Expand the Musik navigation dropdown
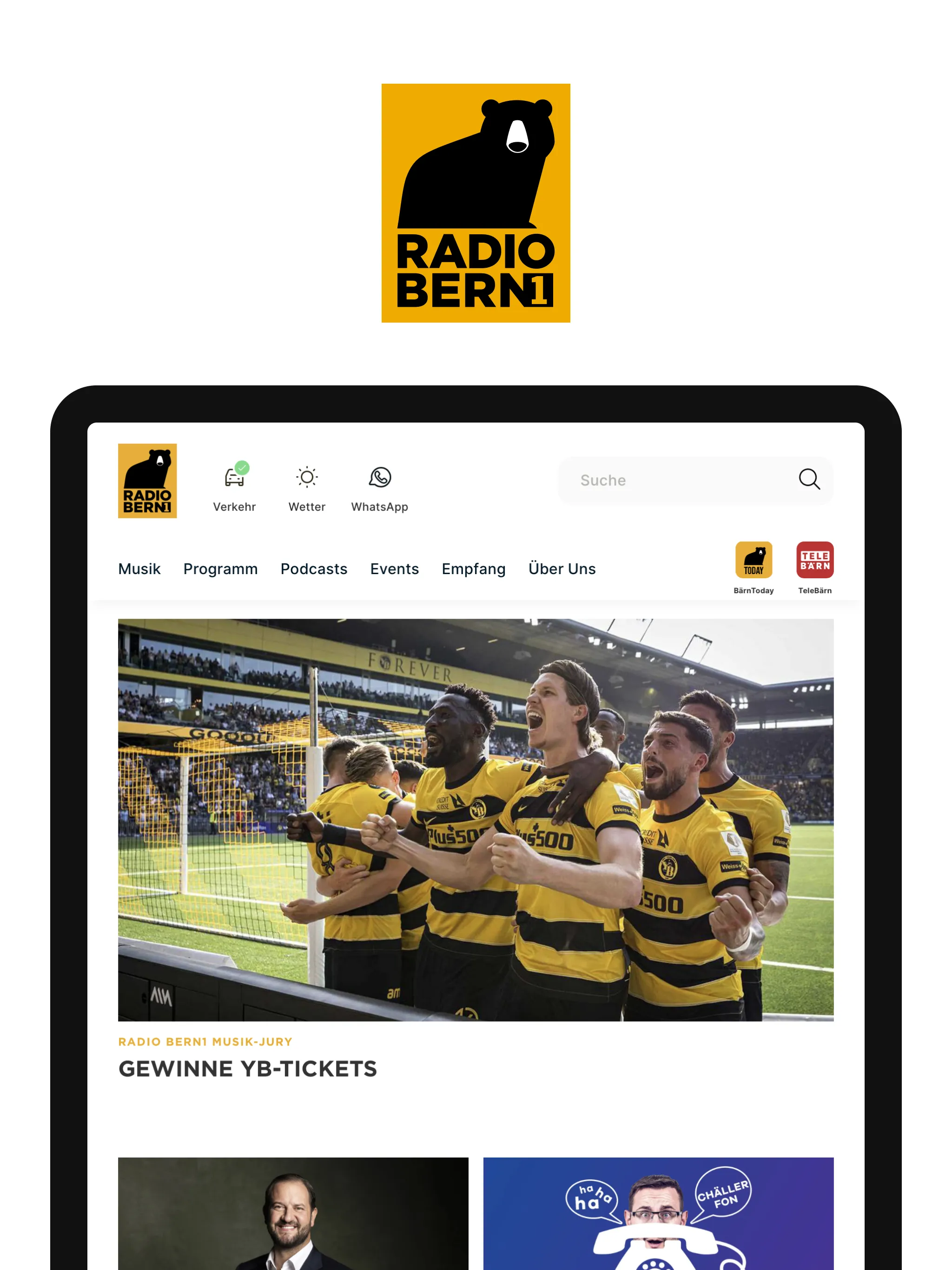Image resolution: width=952 pixels, height=1270 pixels. [139, 569]
